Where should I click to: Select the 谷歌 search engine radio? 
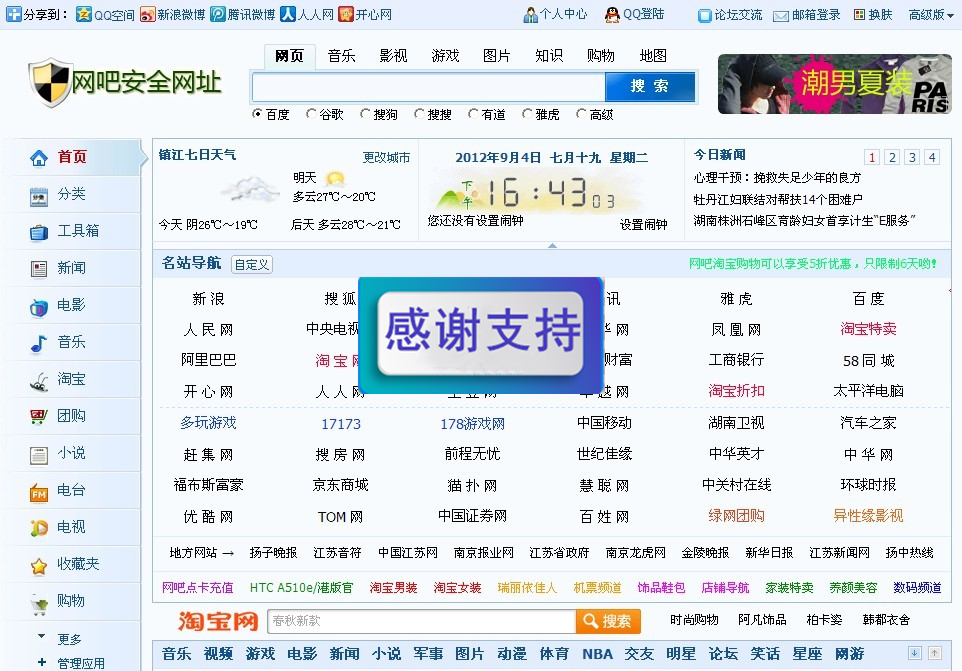pos(311,113)
